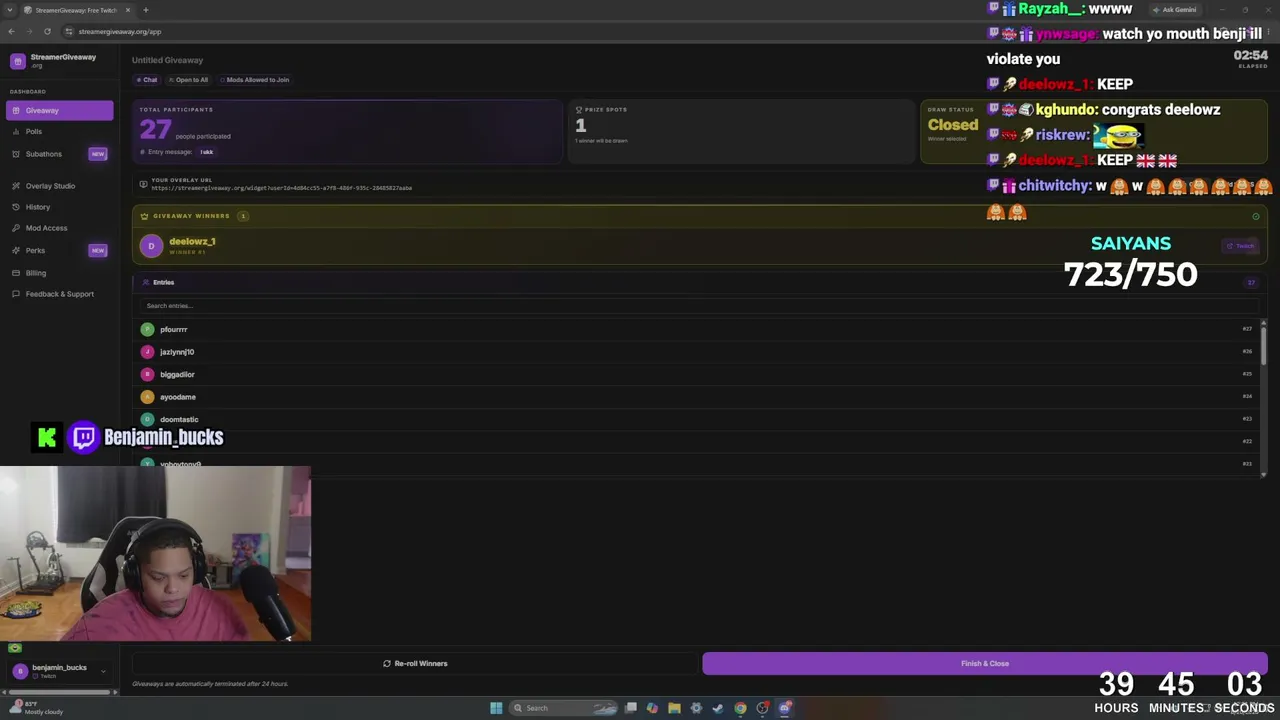This screenshot has height=720, width=1280.
Task: Click the Prize Spots trophy icon
Action: [579, 110]
